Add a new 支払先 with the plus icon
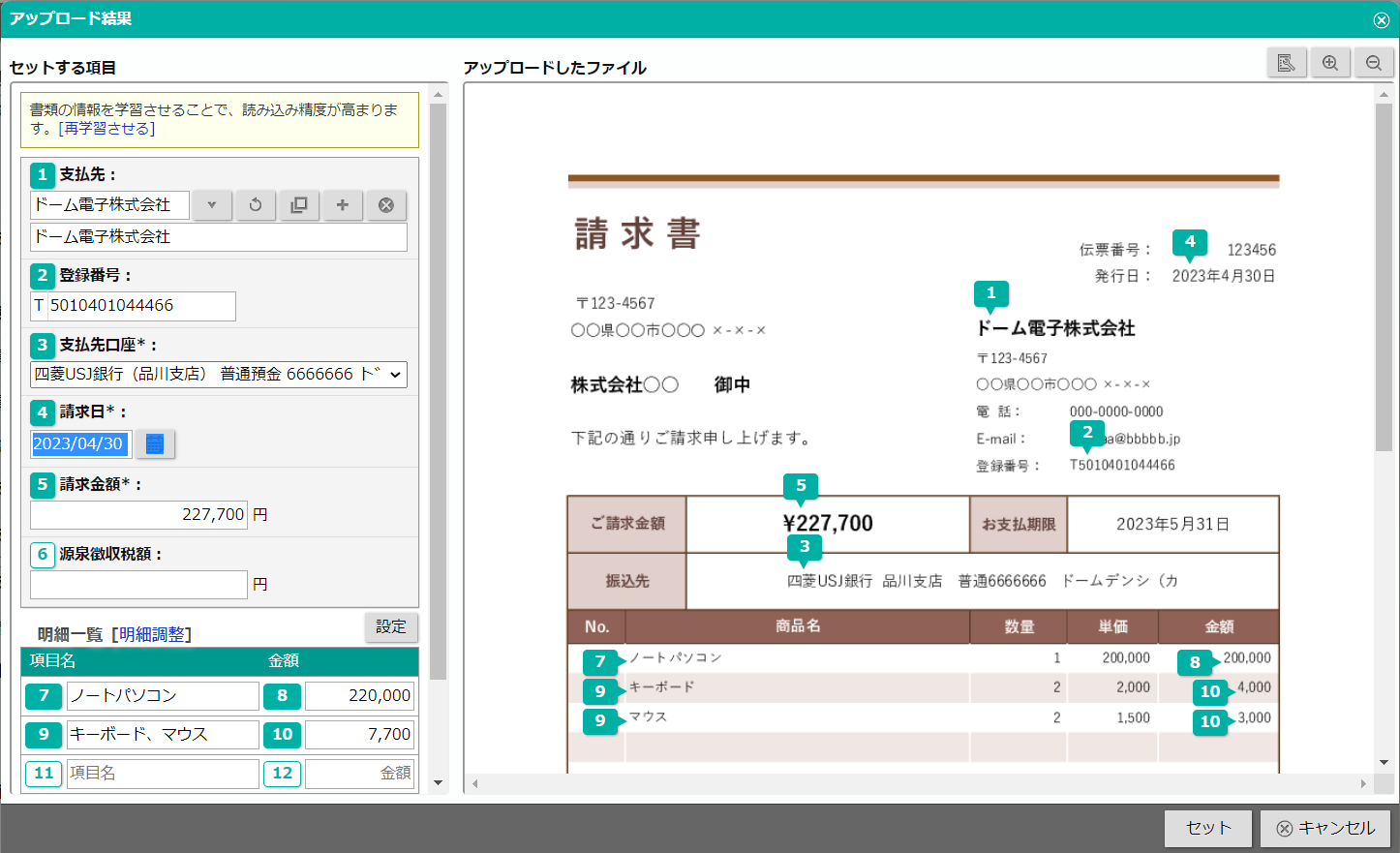The image size is (1400, 853). 342,204
